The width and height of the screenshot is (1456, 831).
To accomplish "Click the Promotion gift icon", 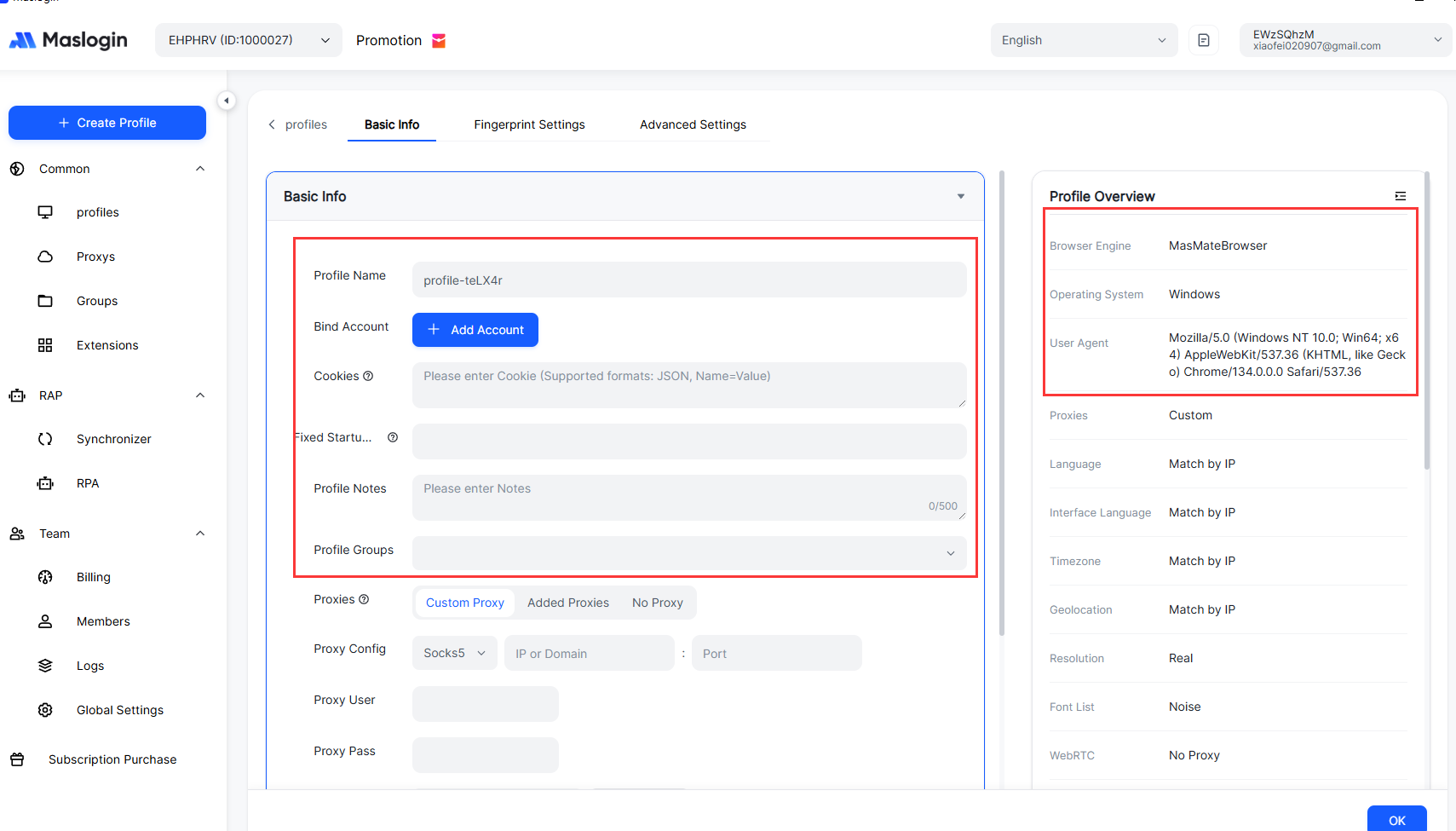I will [x=439, y=41].
